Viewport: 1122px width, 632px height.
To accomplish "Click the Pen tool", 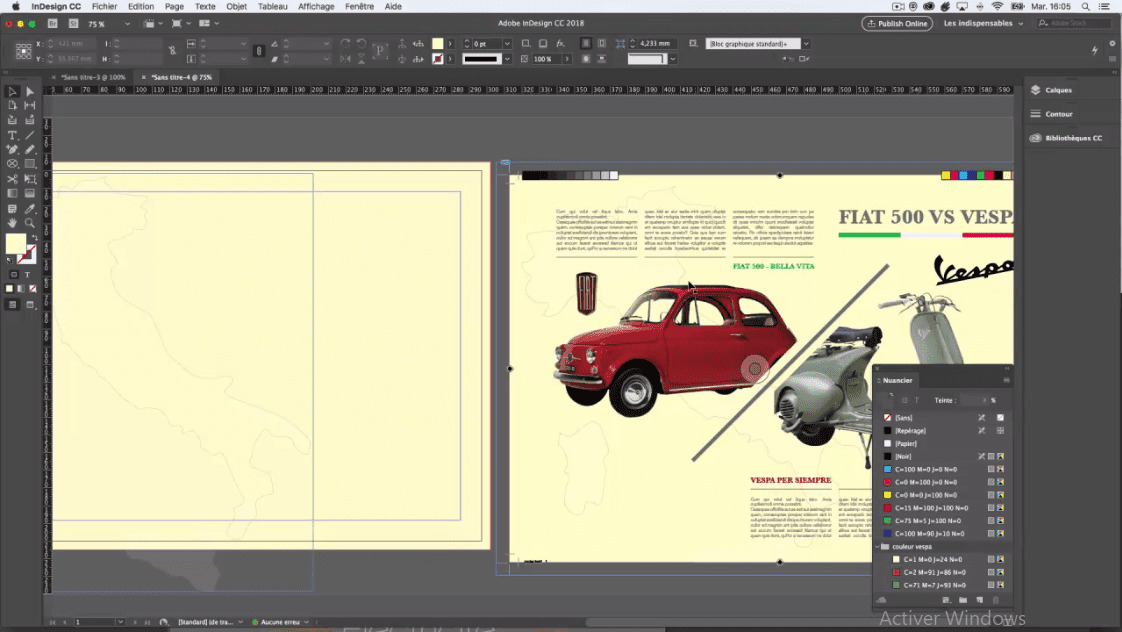I will click(x=12, y=149).
